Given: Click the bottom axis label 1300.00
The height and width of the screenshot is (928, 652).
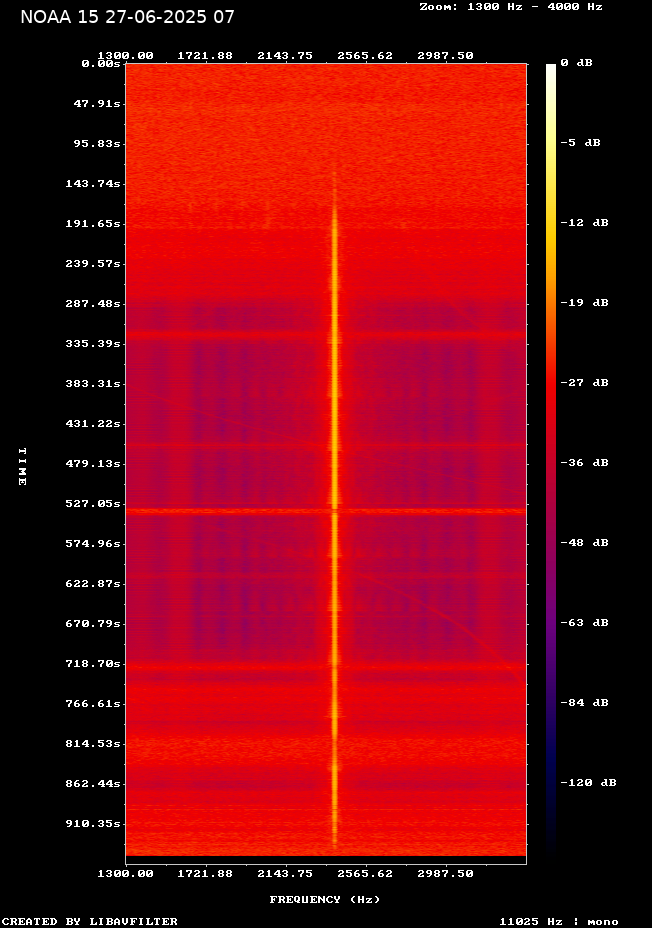Looking at the screenshot, I should coord(125,874).
